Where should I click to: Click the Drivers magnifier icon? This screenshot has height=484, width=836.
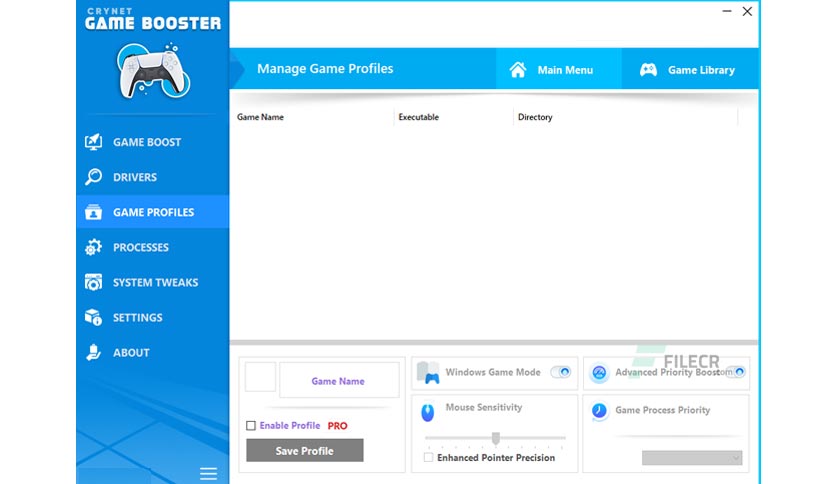click(x=93, y=176)
